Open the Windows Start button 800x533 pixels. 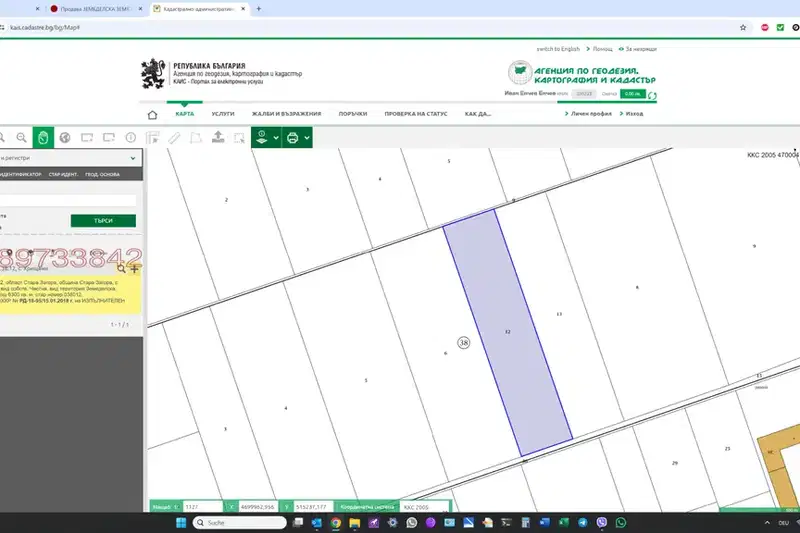(x=181, y=523)
